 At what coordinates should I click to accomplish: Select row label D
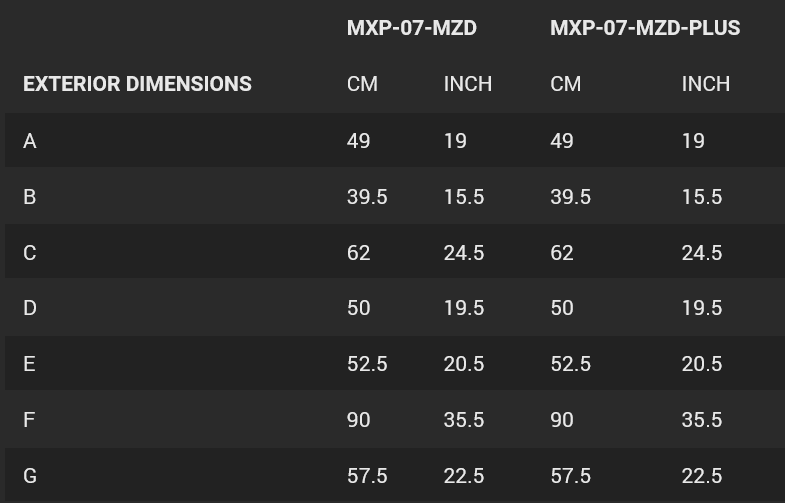coord(30,308)
